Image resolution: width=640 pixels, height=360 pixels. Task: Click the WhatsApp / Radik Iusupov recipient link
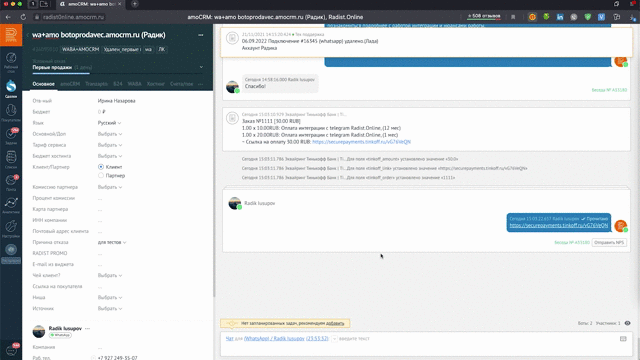point(274,338)
